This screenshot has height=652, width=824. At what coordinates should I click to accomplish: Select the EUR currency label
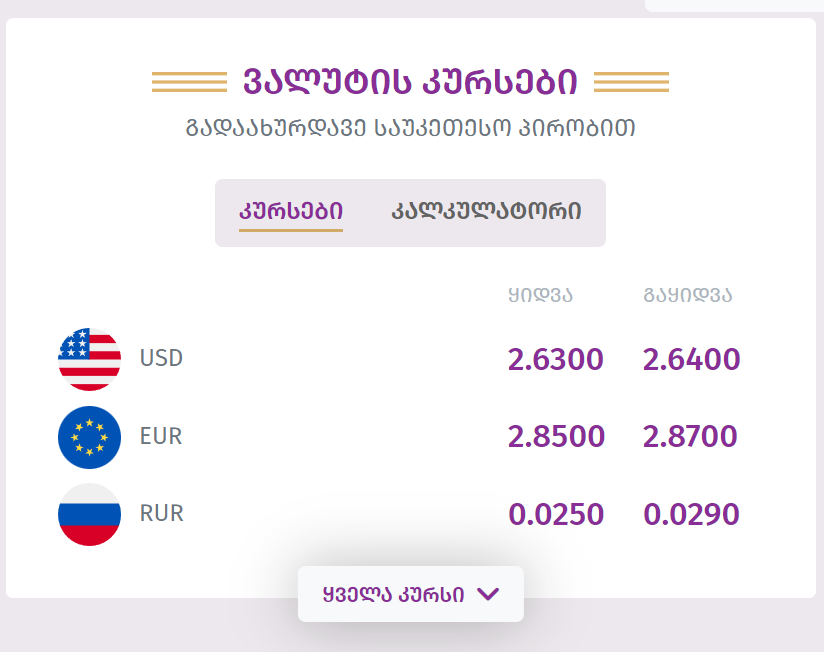coord(161,436)
